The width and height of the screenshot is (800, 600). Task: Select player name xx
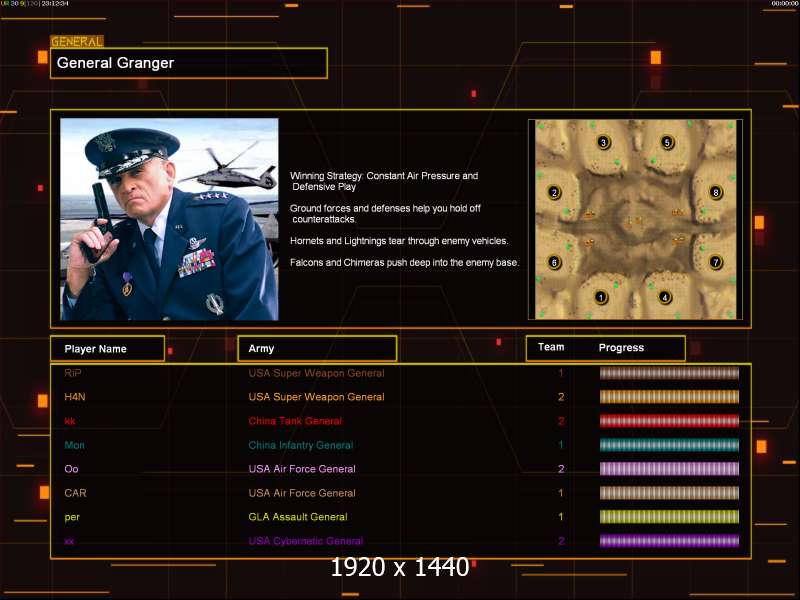point(69,541)
